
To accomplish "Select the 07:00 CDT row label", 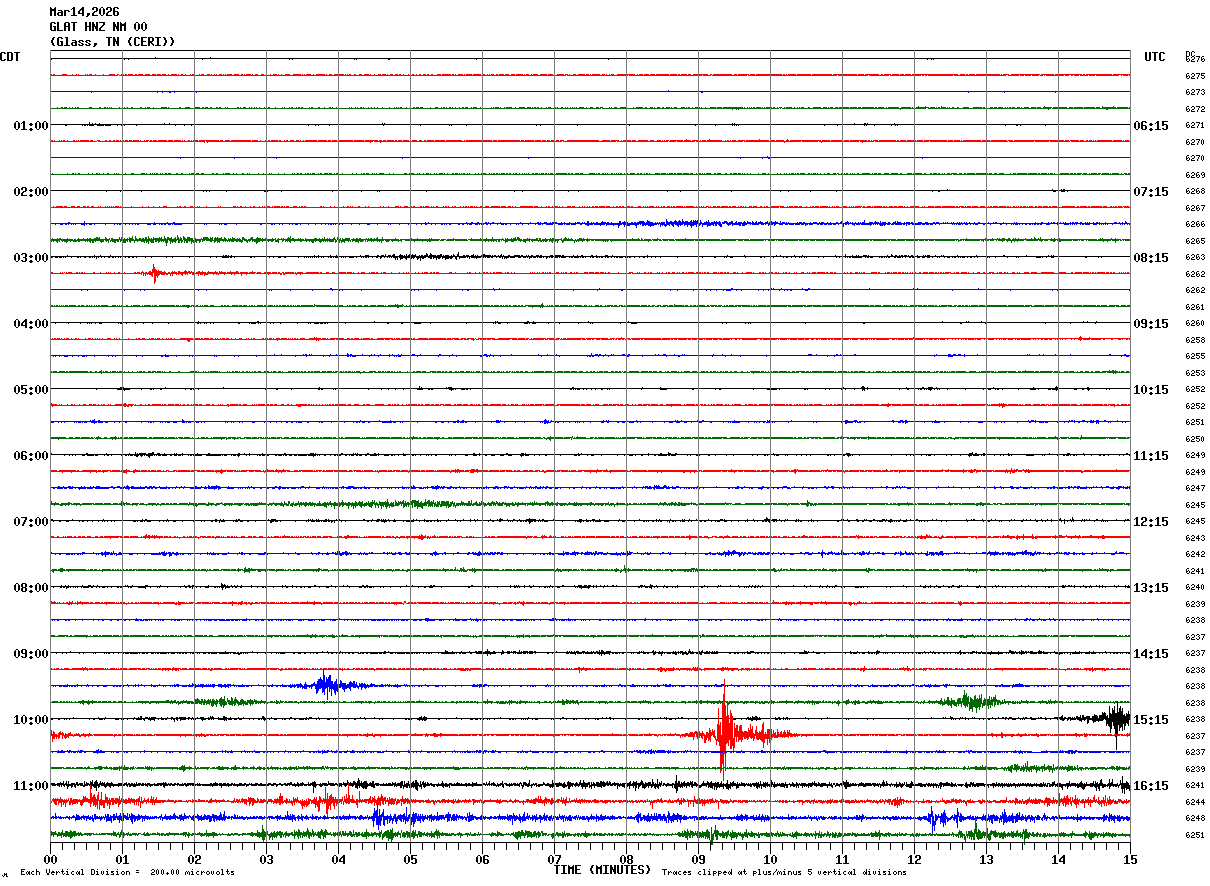I will 31,522.
